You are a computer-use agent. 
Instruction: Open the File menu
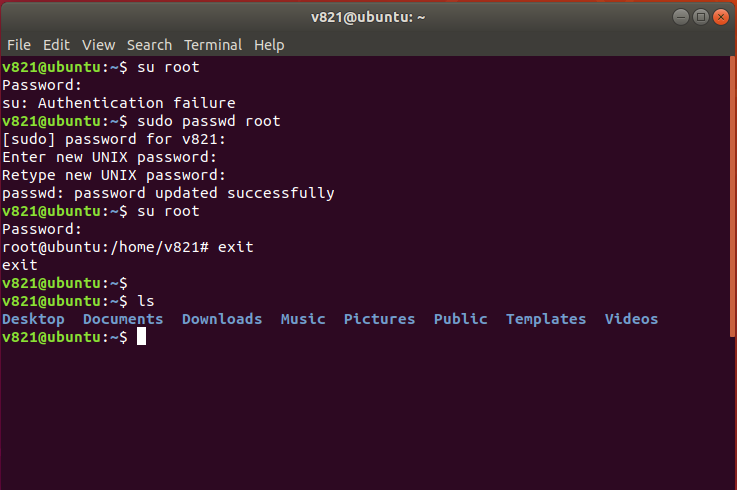point(19,45)
